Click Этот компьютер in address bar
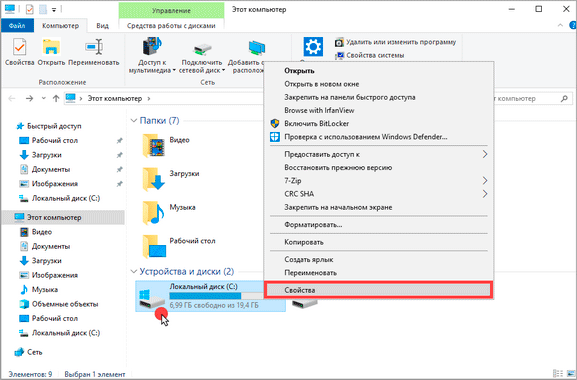This screenshot has height=380, width=577. [x=114, y=99]
